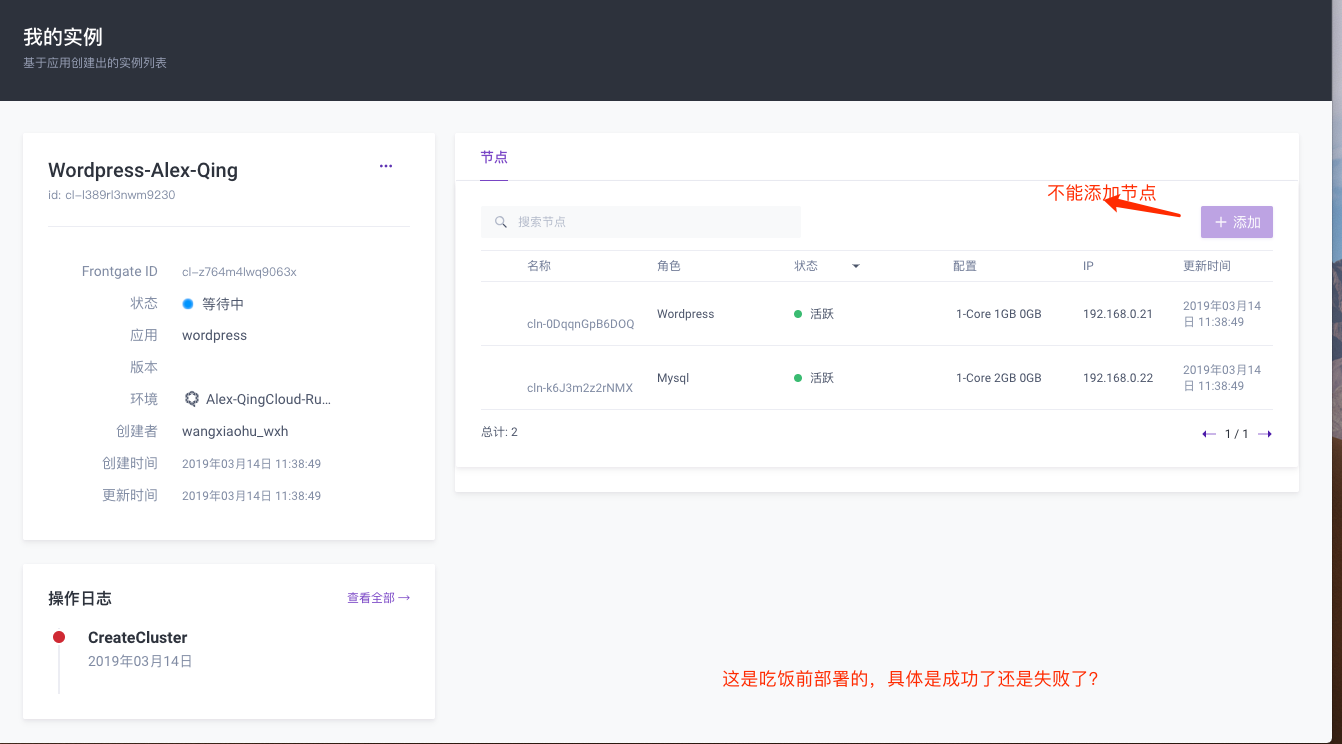Viewport: 1342px width, 744px height.
Task: Click the 配置 column header
Action: coord(965,266)
